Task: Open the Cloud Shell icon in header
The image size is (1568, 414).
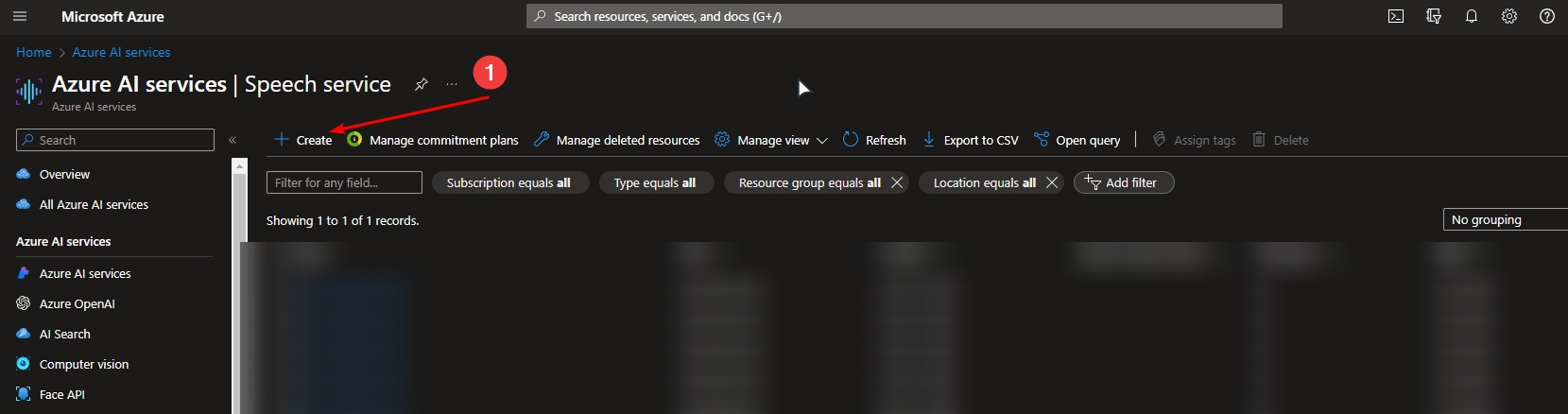Action: [1395, 16]
